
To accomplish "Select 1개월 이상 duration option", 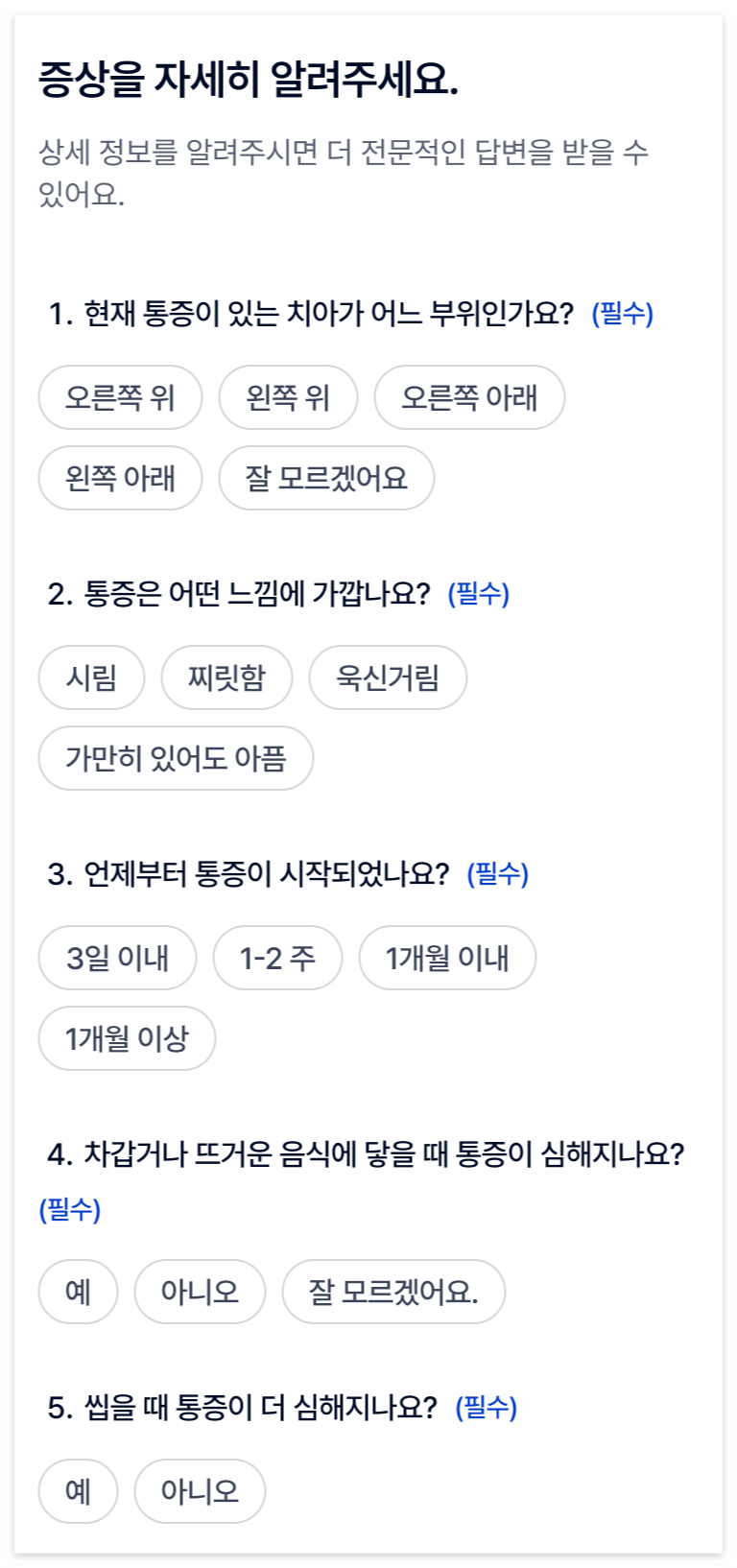I will click(127, 1038).
